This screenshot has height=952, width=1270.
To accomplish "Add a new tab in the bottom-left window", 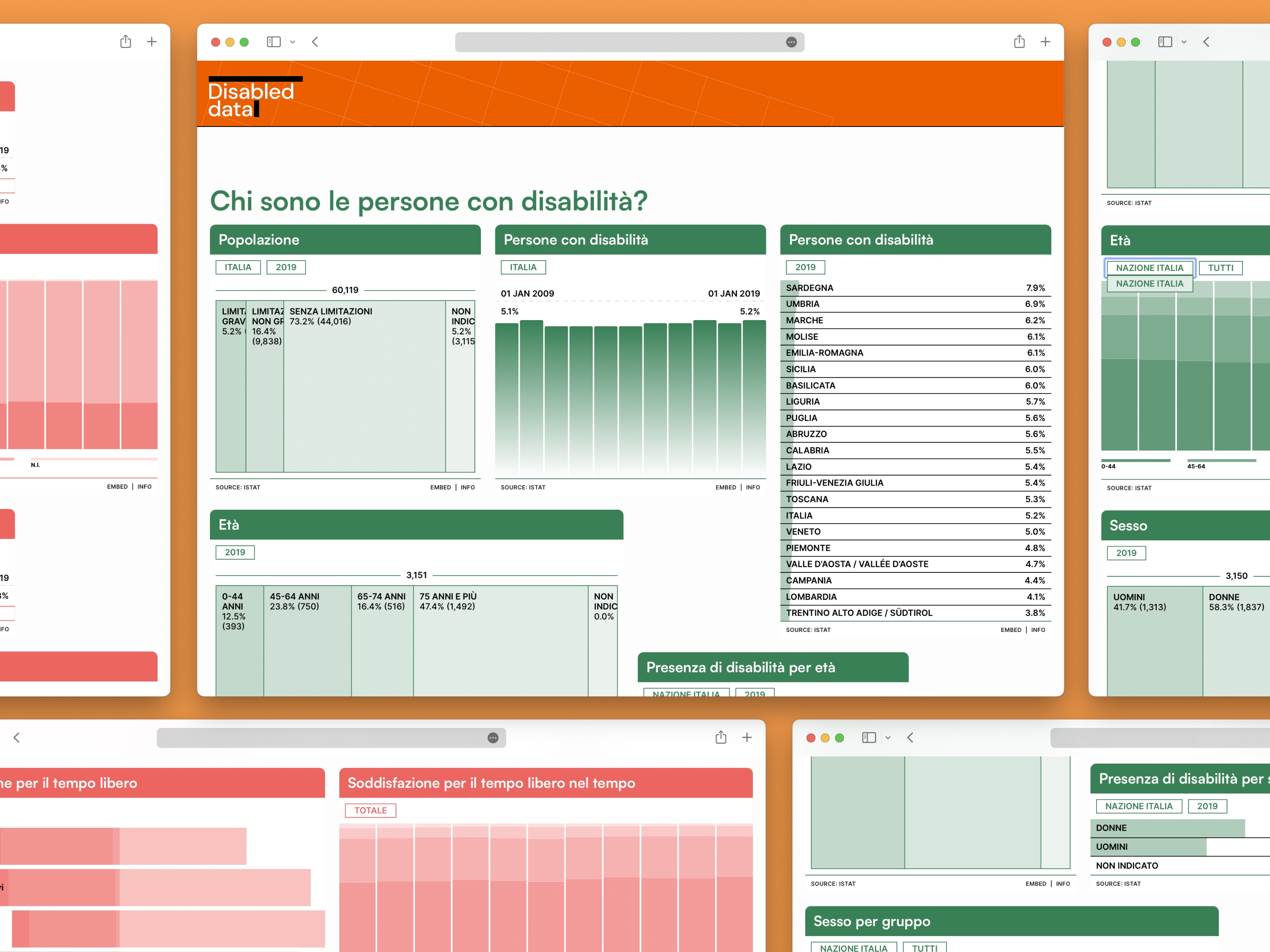I will coord(747,737).
